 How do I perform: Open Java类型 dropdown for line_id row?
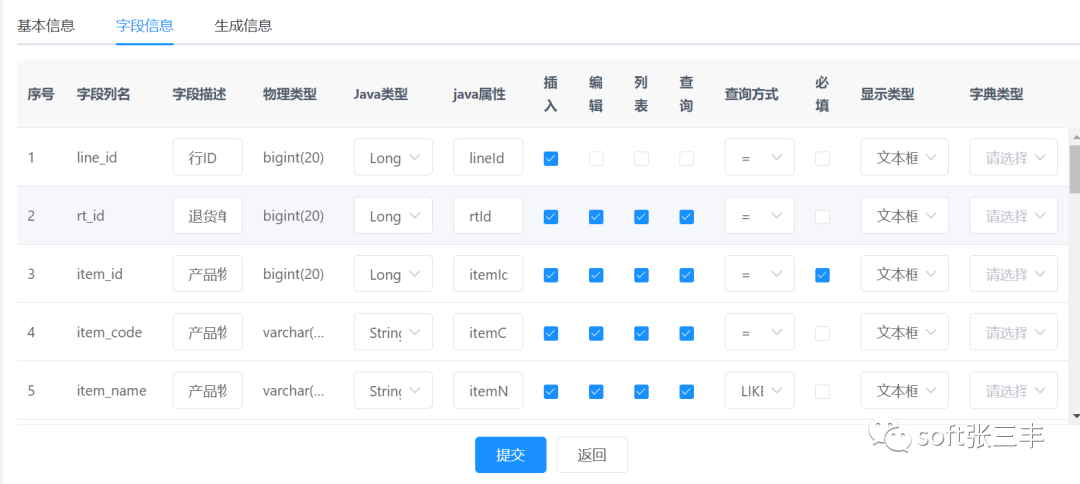(393, 158)
